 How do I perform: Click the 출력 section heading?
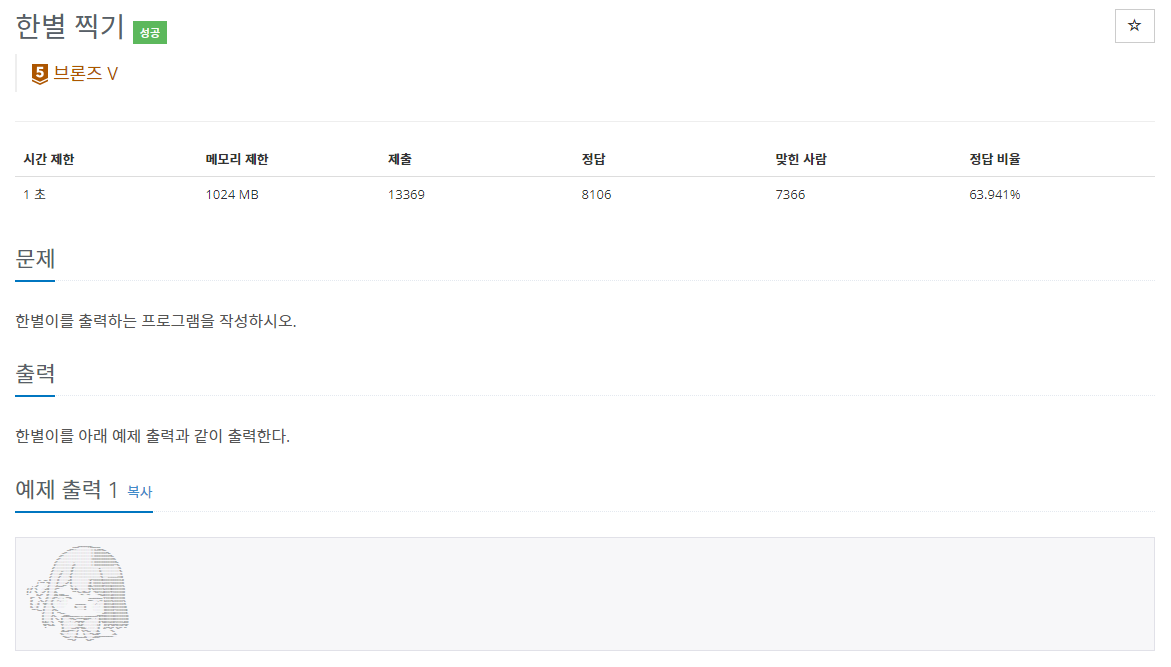(35, 373)
